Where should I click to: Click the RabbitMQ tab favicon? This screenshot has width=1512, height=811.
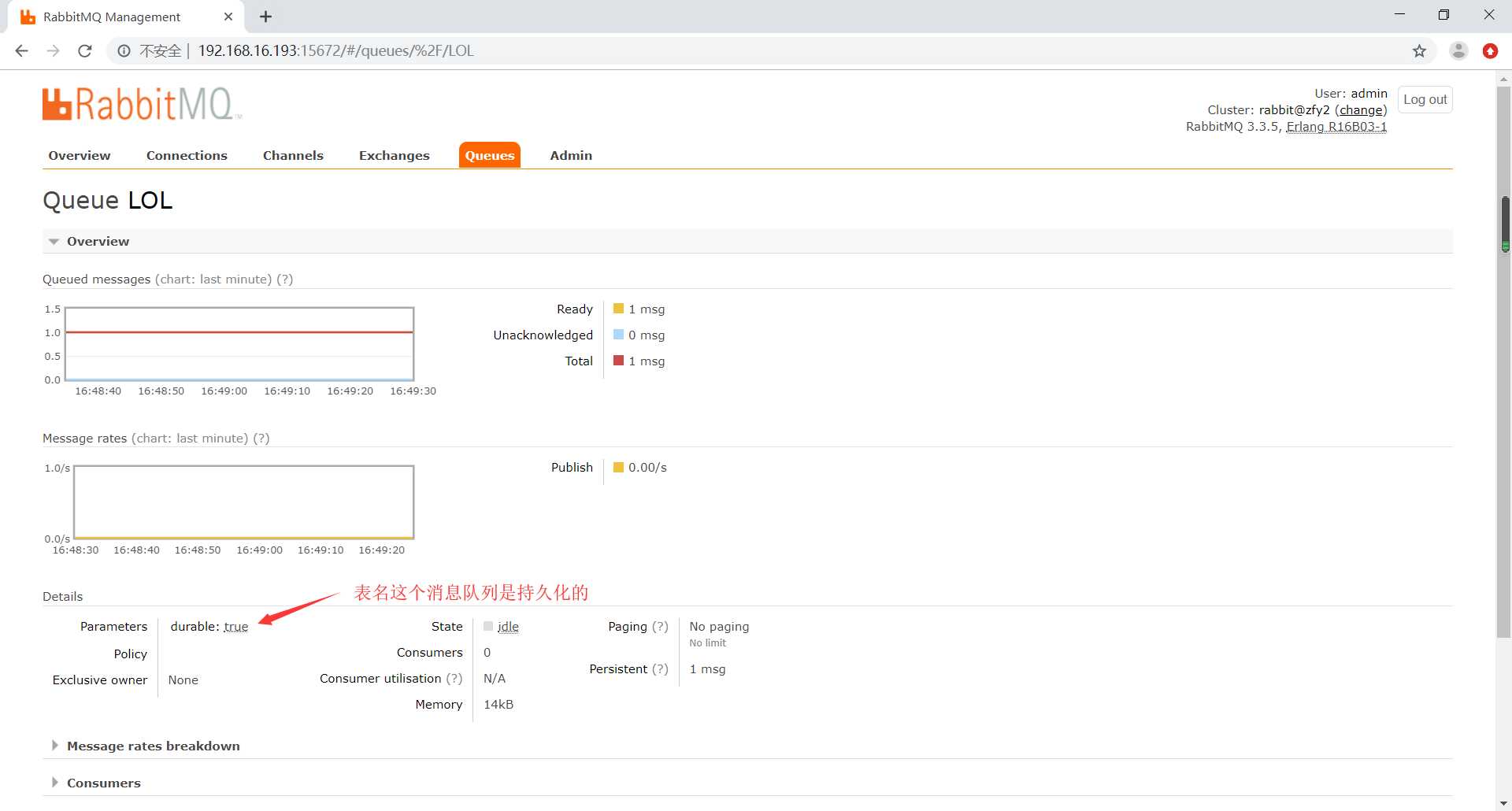(x=28, y=17)
